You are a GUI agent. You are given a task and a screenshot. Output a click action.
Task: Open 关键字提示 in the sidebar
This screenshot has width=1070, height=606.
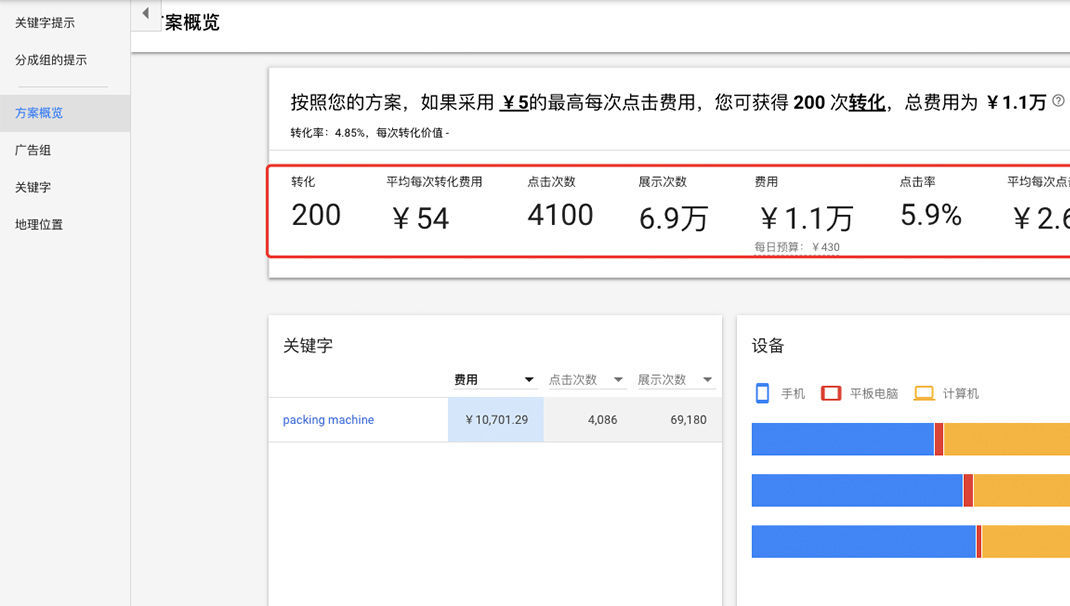pyautogui.click(x=45, y=23)
